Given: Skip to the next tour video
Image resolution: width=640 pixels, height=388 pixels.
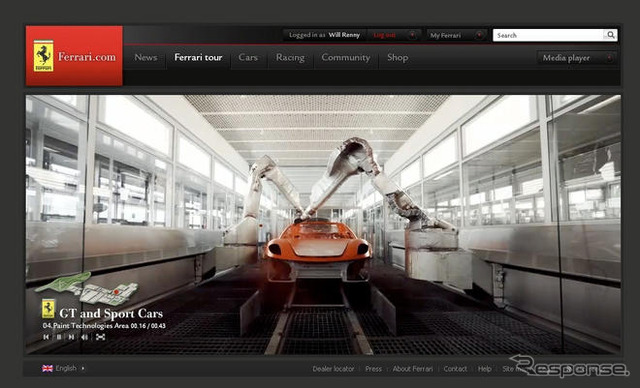Looking at the screenshot, I should tap(71, 337).
